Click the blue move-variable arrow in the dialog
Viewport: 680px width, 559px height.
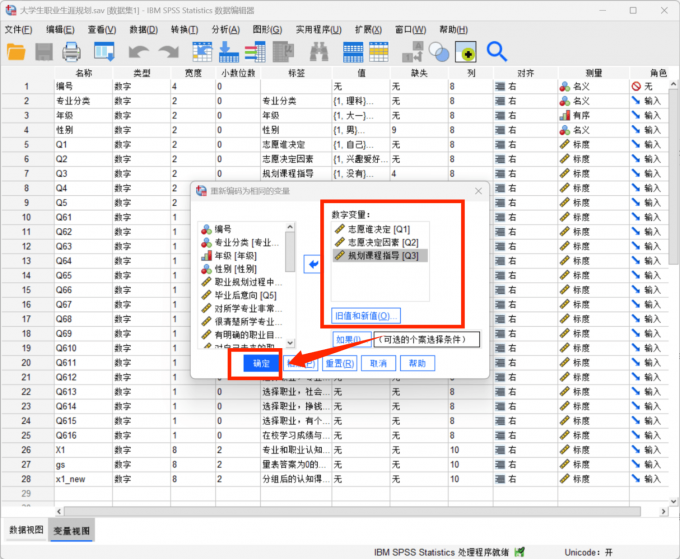[x=312, y=264]
